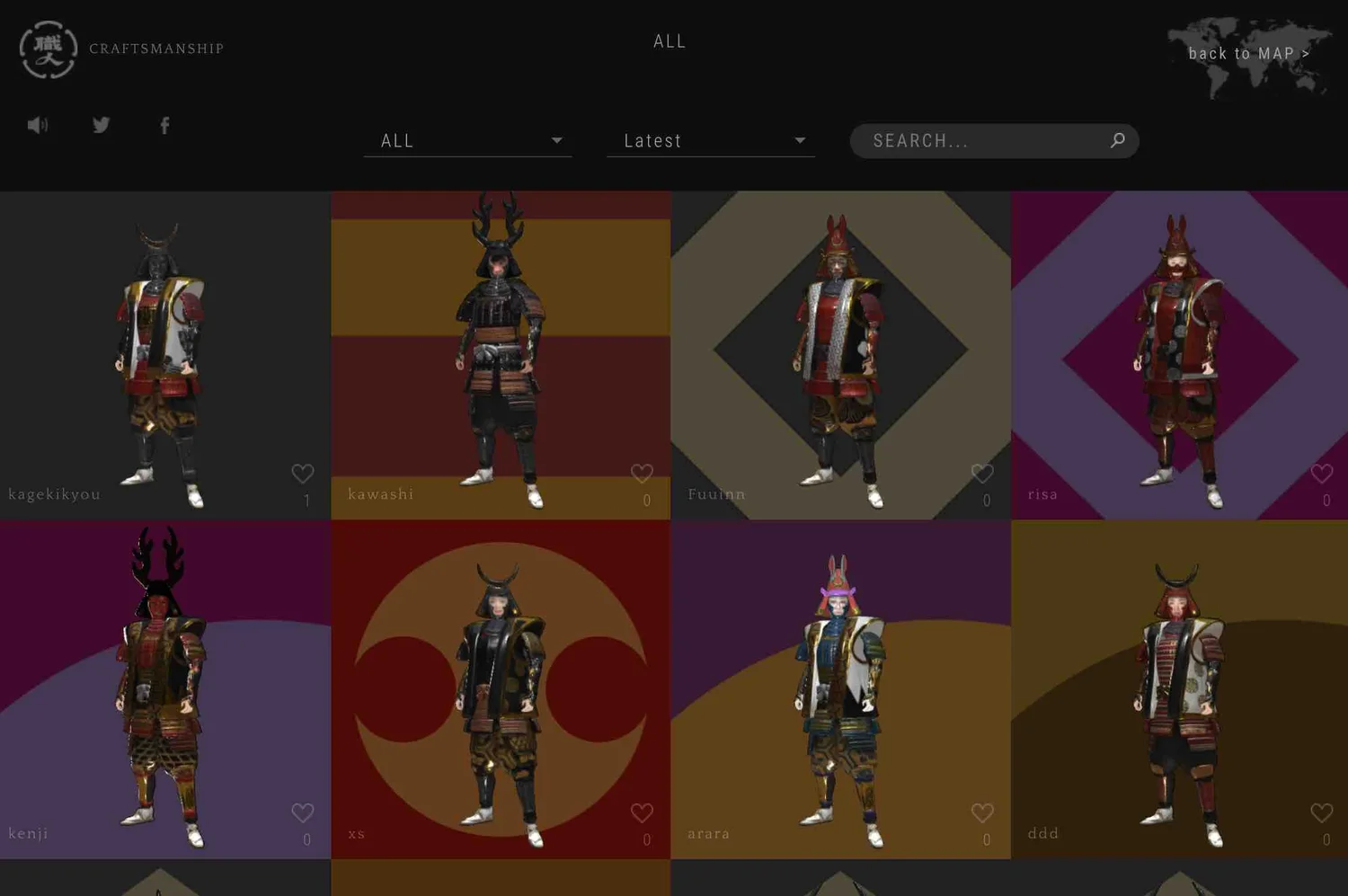
Task: Share via the Facebook icon
Action: [164, 125]
